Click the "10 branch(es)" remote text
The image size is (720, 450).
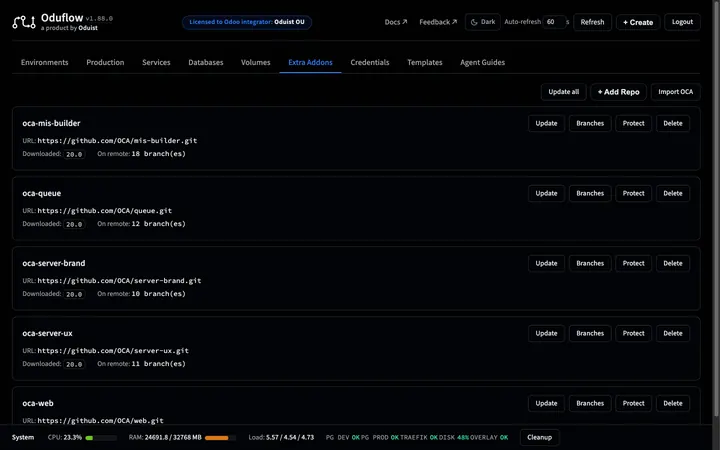[x=158, y=294]
